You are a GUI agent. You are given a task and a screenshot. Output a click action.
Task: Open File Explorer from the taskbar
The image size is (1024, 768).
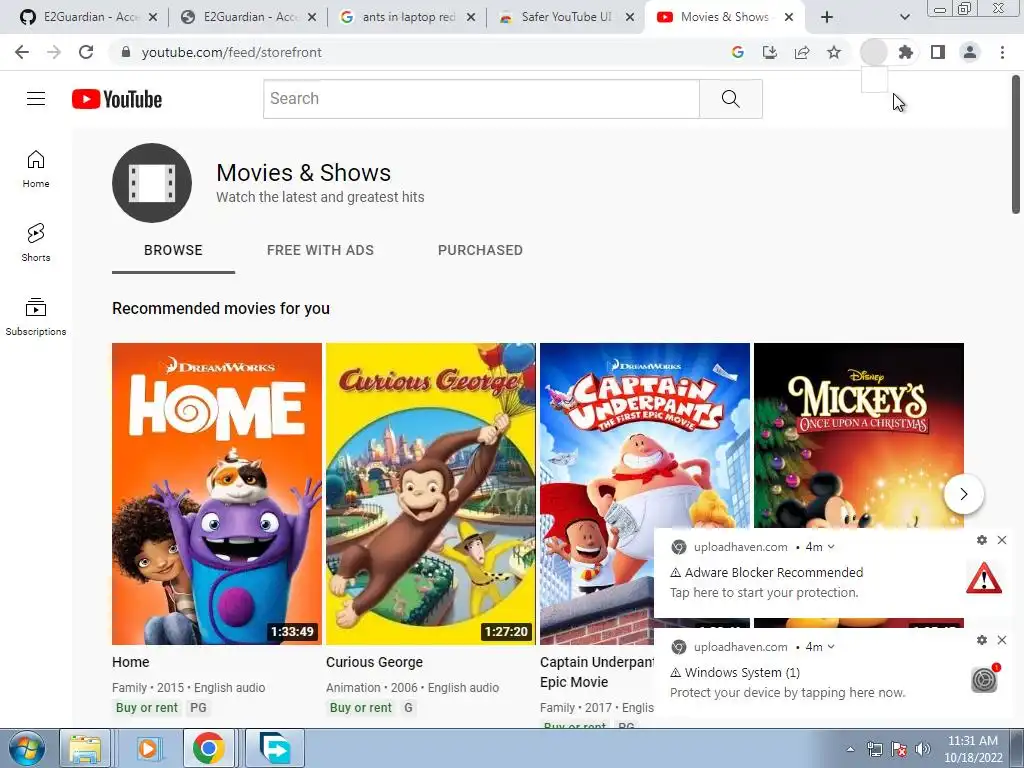point(85,749)
